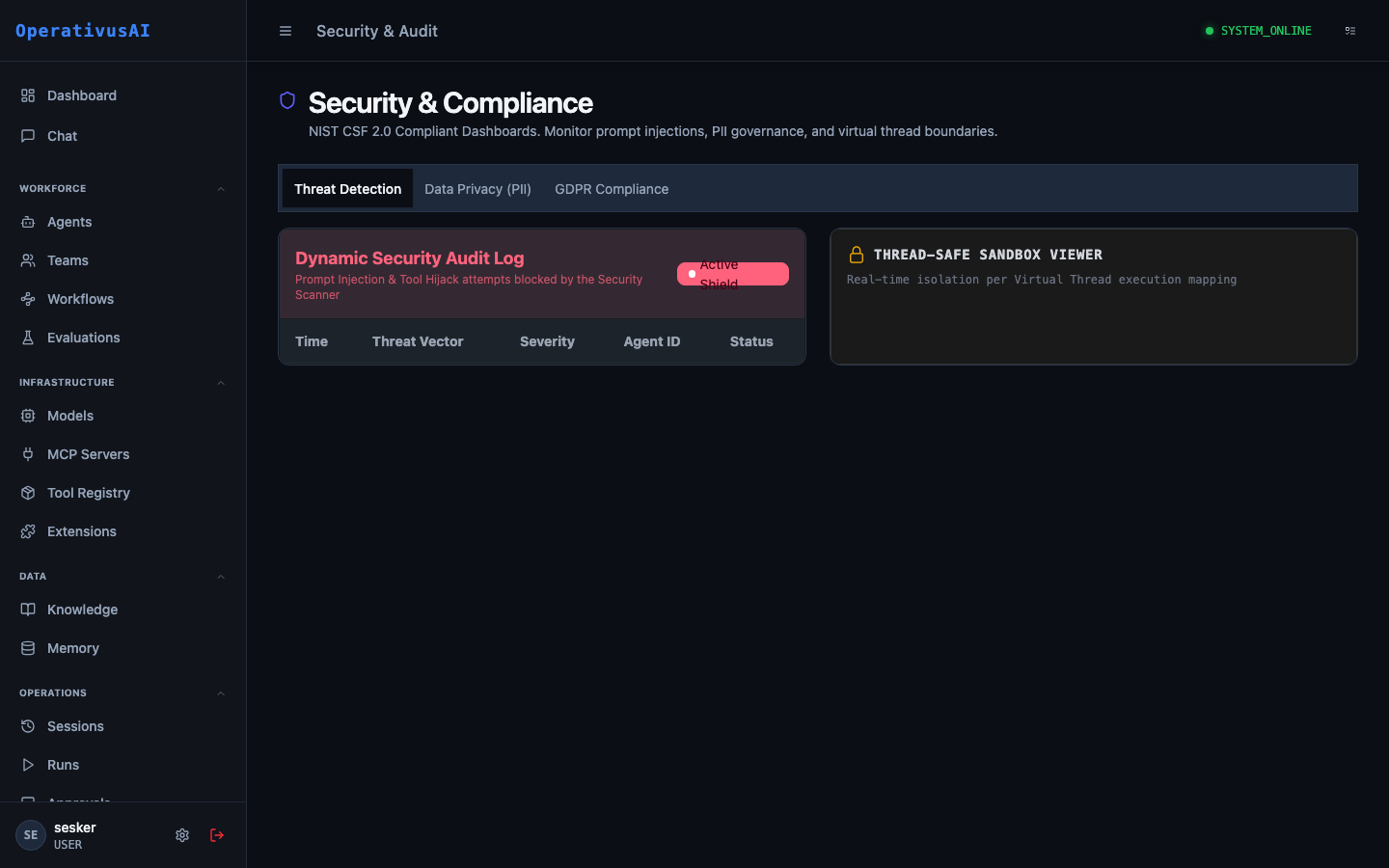Go to Teams page
The image size is (1389, 868).
pos(123,260)
